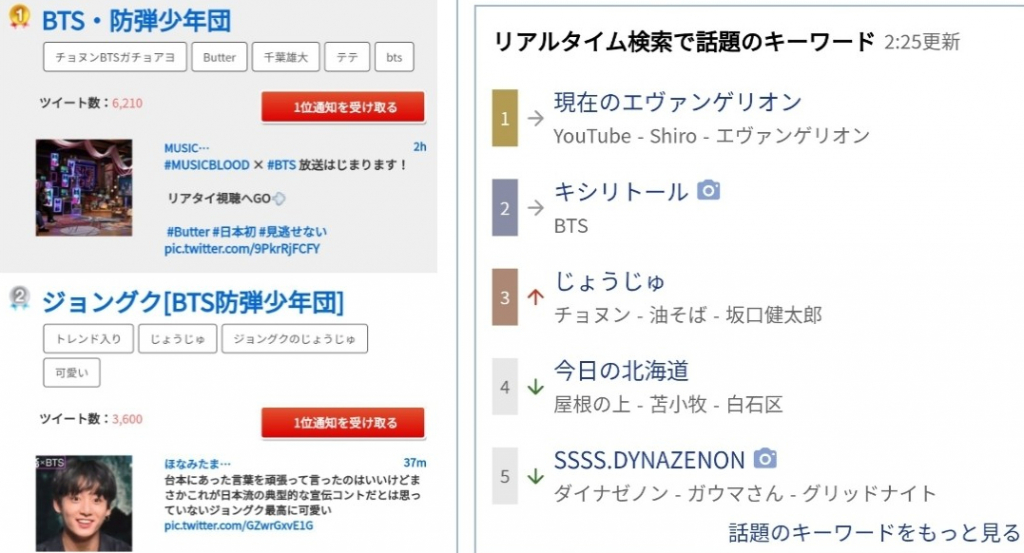Click the silver second-place medal icon

pyautogui.click(x=18, y=298)
